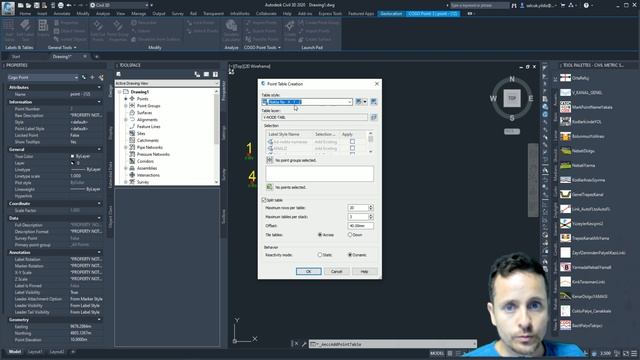Click the Offset value field

click(360, 226)
